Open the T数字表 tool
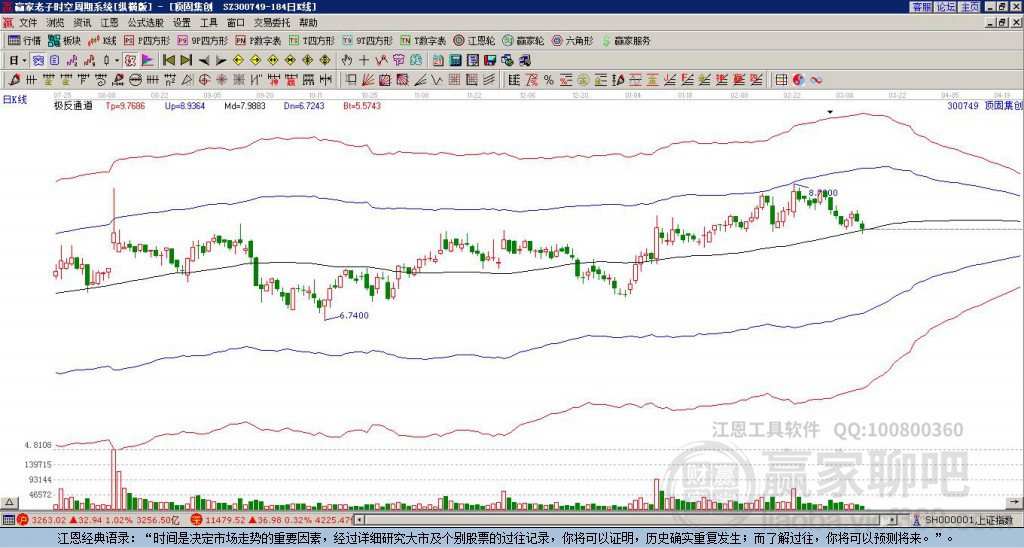The height and width of the screenshot is (548, 1024). [x=423, y=40]
